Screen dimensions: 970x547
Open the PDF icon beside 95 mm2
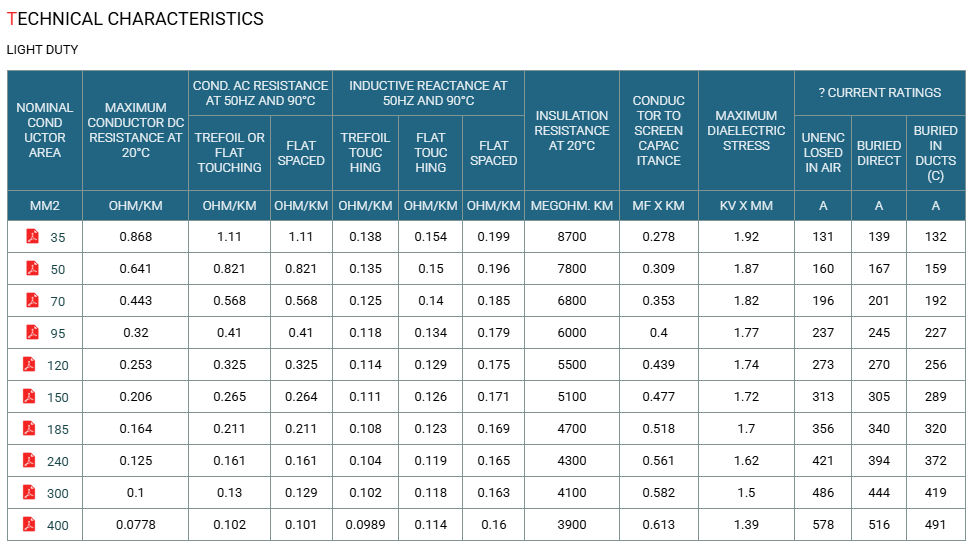tap(32, 332)
